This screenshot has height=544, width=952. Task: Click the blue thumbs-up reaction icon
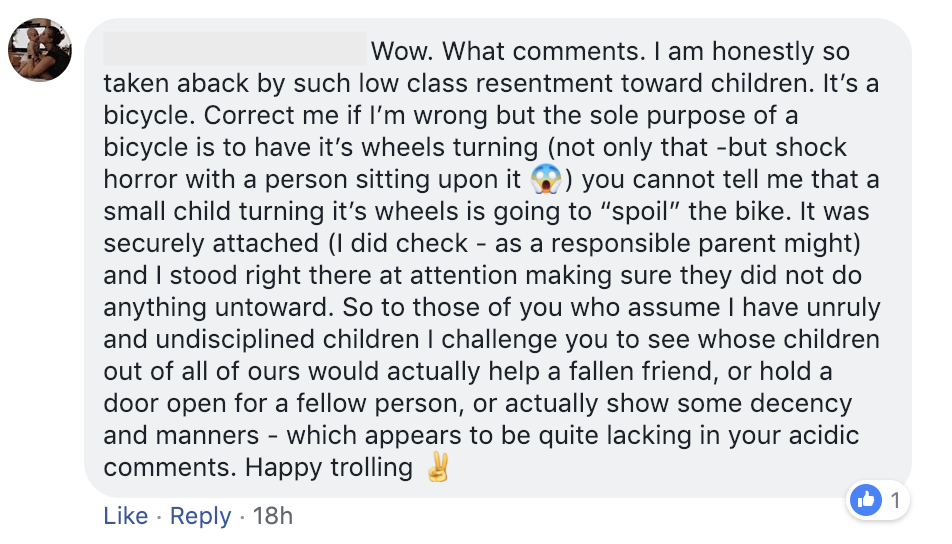click(866, 500)
